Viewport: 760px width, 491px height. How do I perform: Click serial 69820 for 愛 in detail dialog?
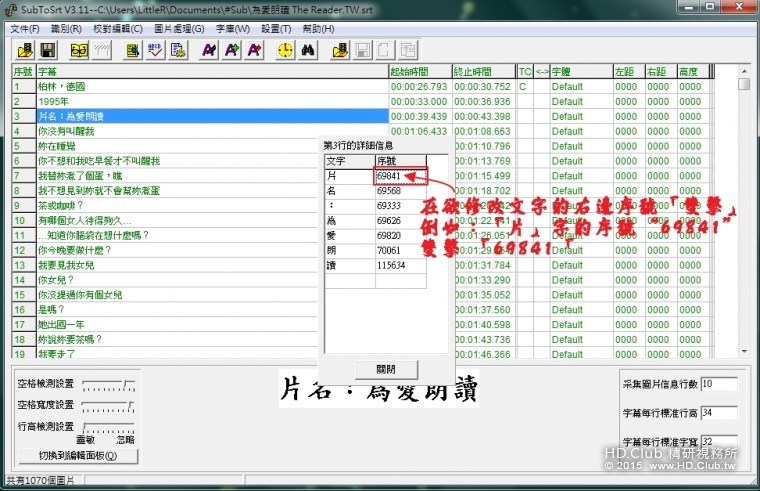(x=400, y=236)
